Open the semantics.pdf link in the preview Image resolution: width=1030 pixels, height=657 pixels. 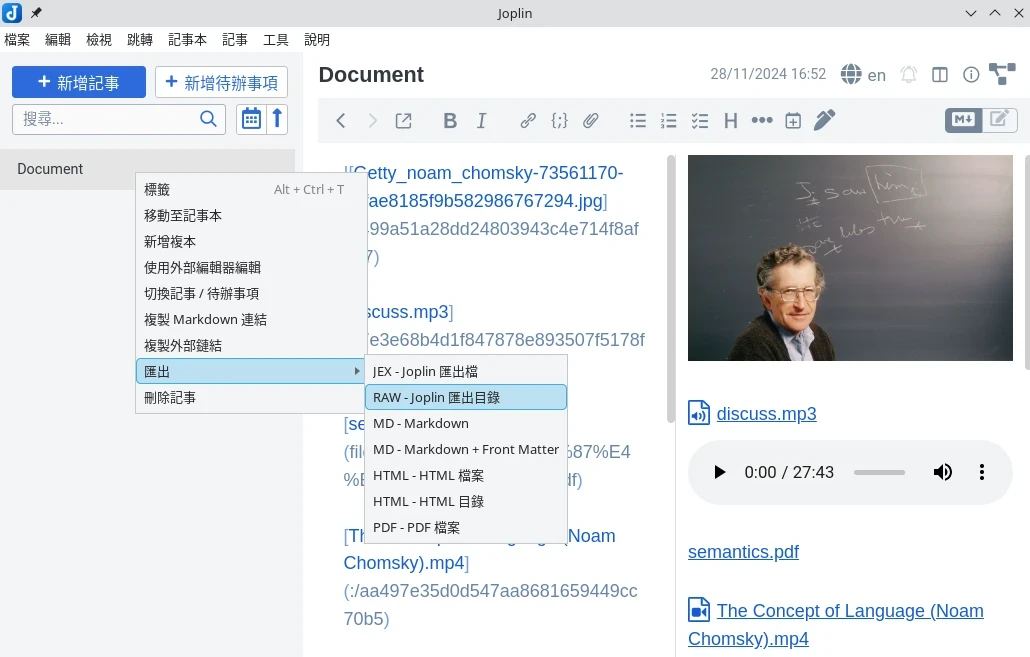pos(743,551)
